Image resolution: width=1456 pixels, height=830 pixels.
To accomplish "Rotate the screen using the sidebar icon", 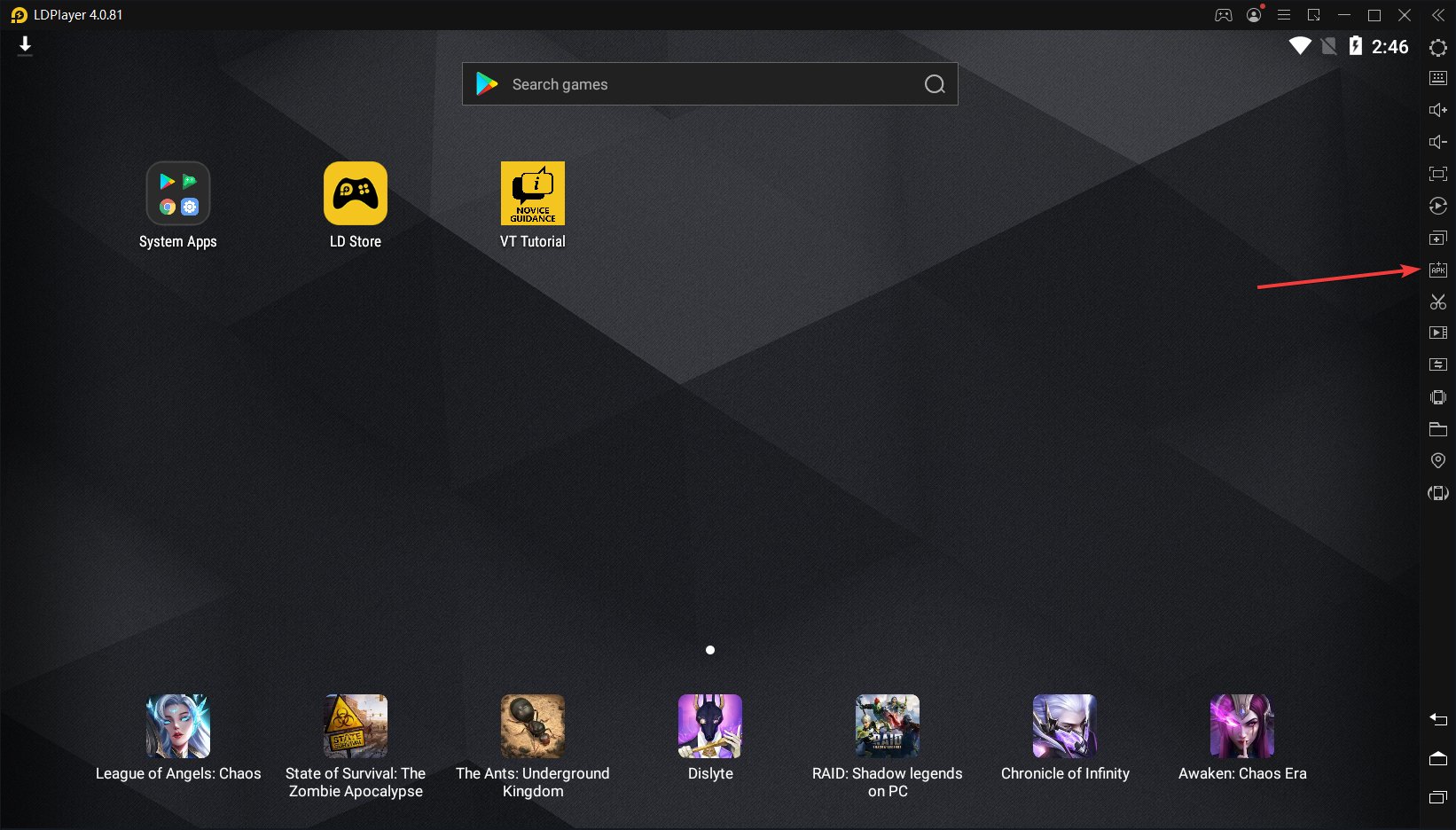I will (1438, 493).
